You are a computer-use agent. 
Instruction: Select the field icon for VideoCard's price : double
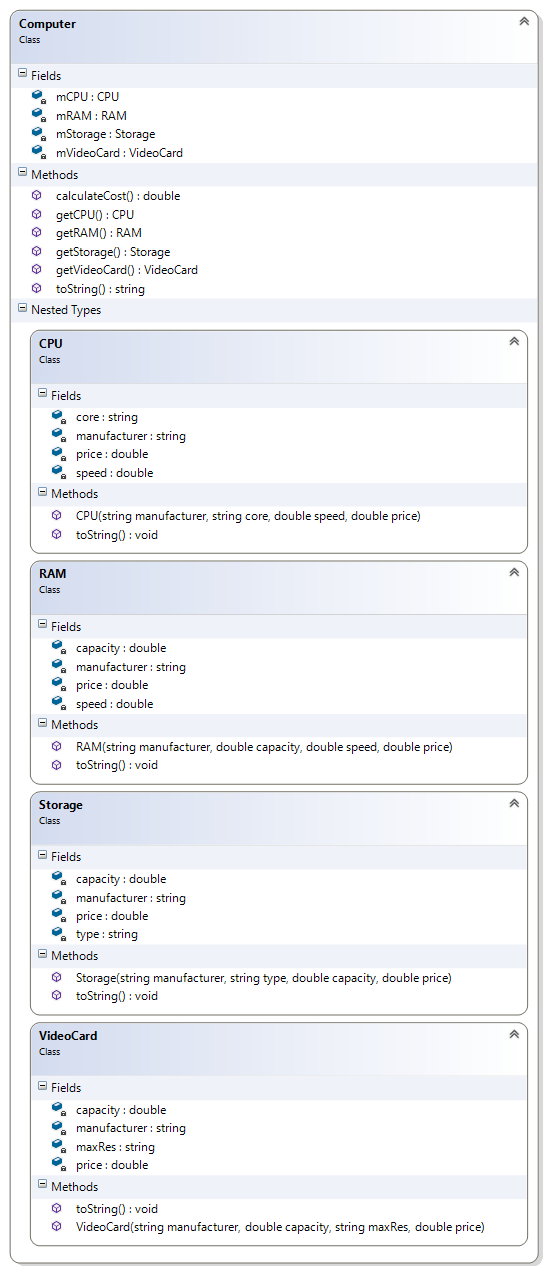(58, 1165)
